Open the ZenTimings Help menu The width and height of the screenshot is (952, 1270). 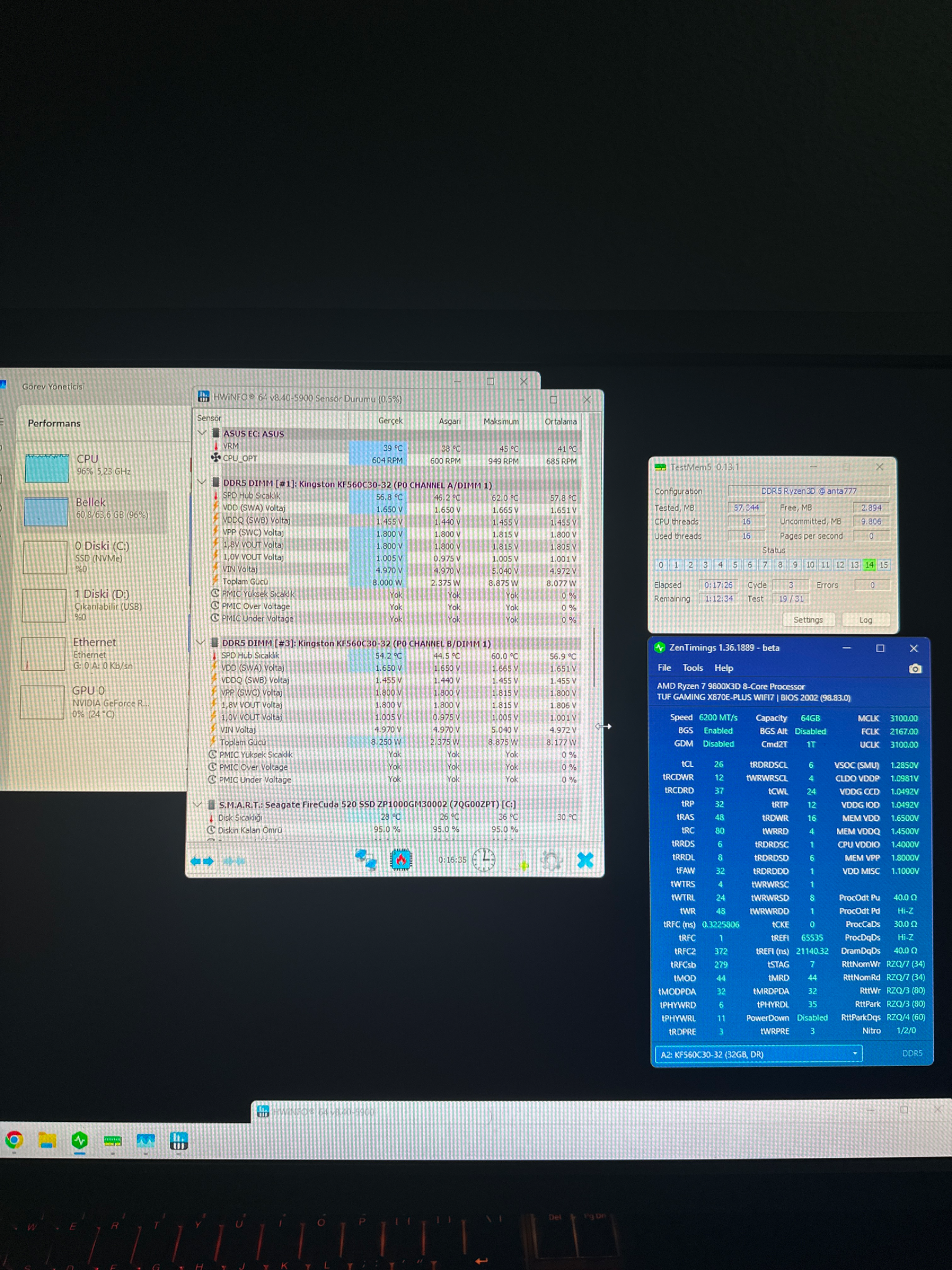[723, 667]
